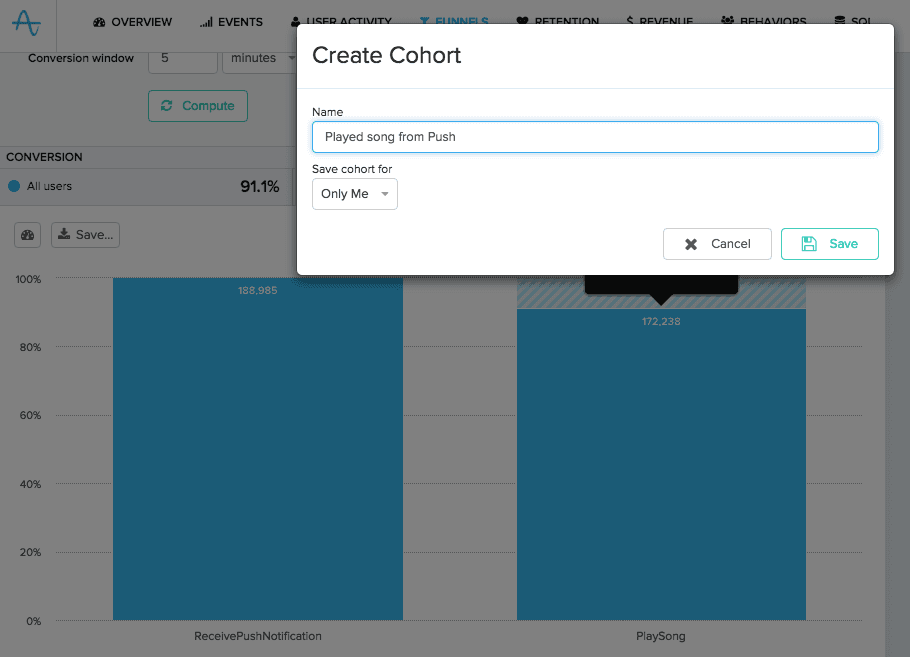Click the All users blue dot

14,186
